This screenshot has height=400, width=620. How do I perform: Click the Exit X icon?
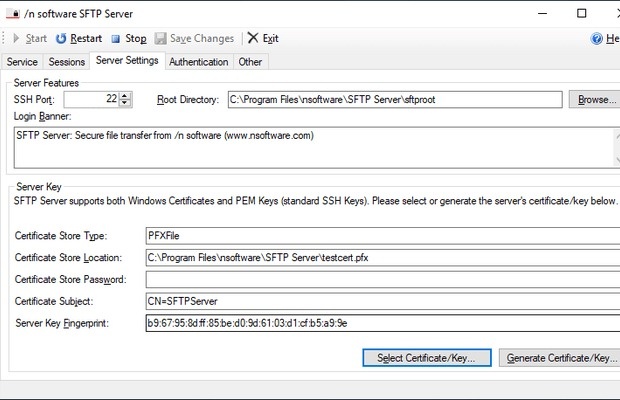tap(253, 38)
